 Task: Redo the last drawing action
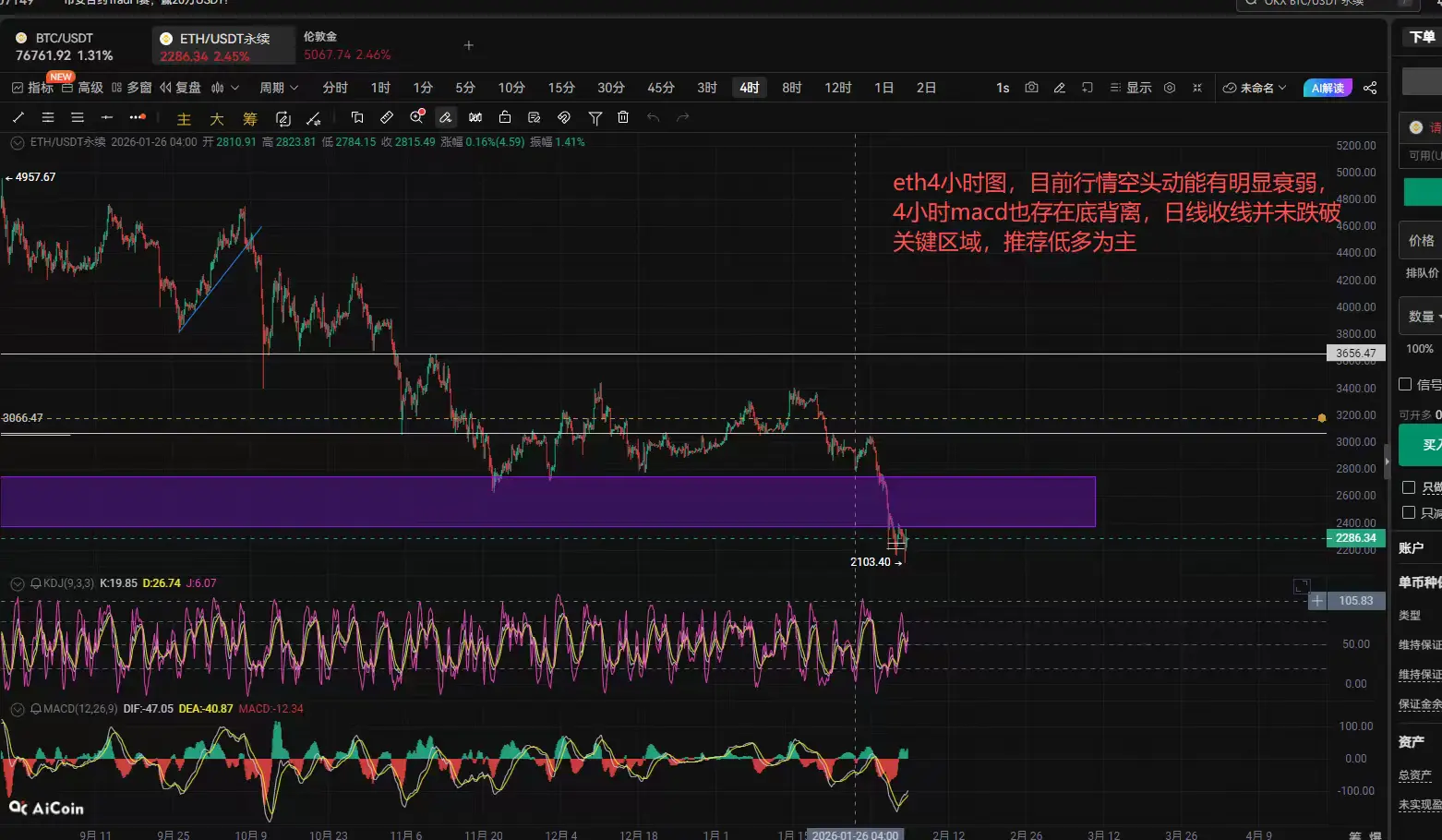pos(683,117)
